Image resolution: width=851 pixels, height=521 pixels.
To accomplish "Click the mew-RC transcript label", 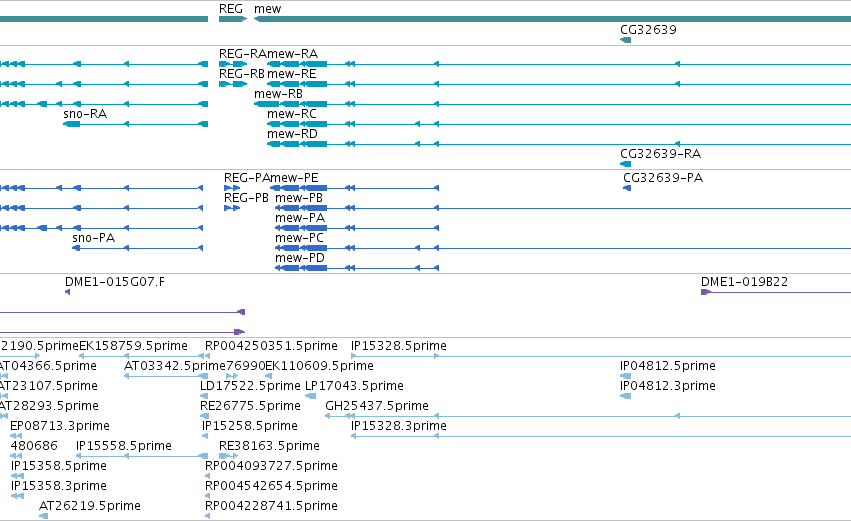I will pyautogui.click(x=292, y=113).
